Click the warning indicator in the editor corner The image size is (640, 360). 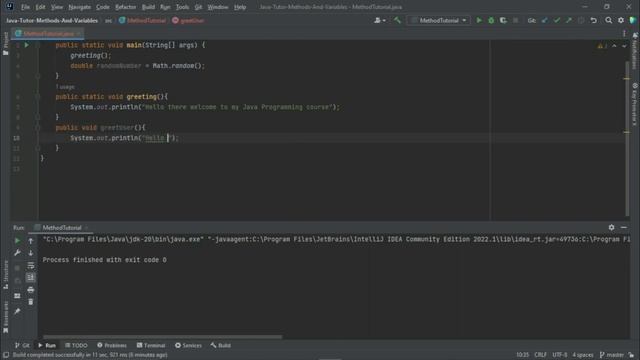pos(602,46)
